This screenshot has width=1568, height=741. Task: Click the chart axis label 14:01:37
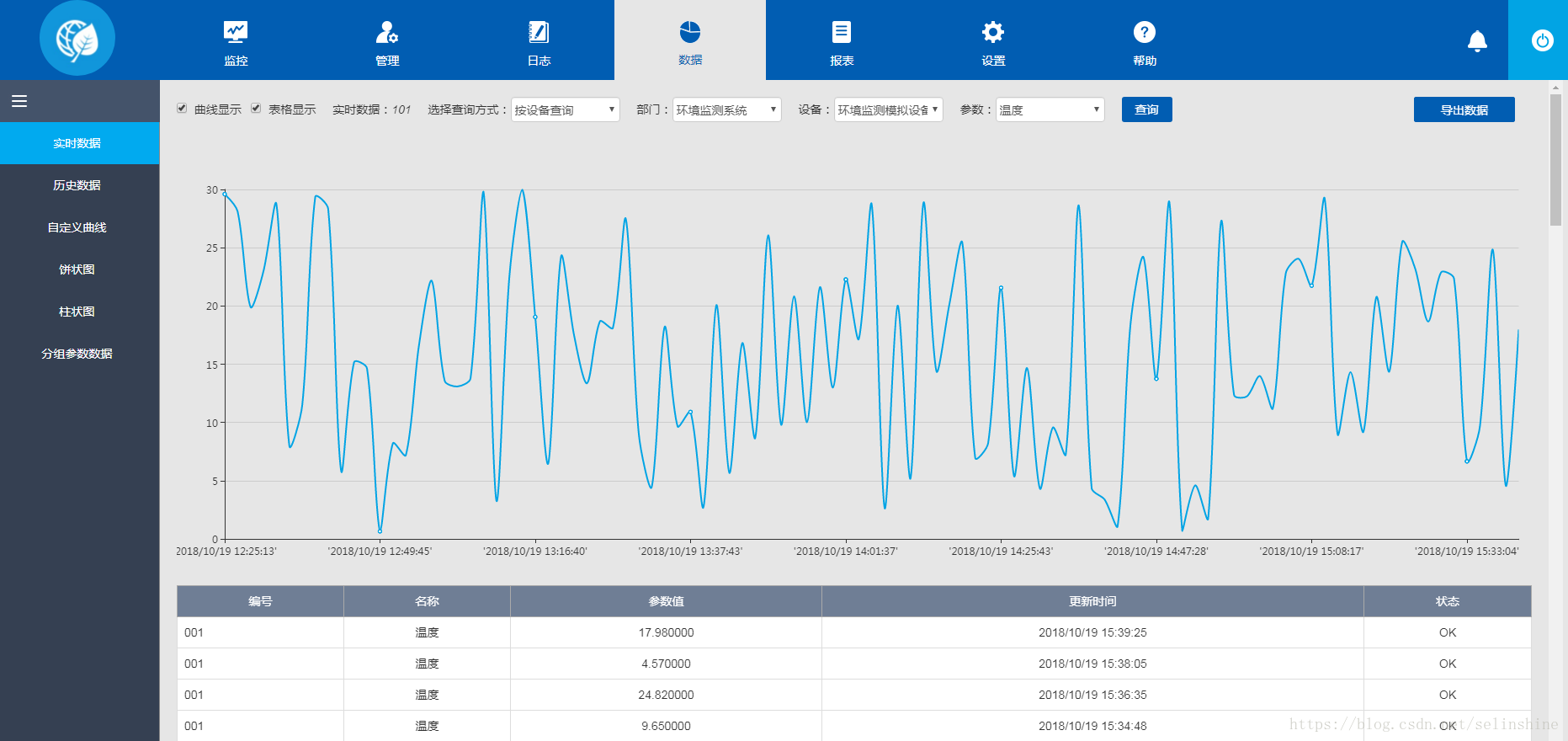point(846,552)
